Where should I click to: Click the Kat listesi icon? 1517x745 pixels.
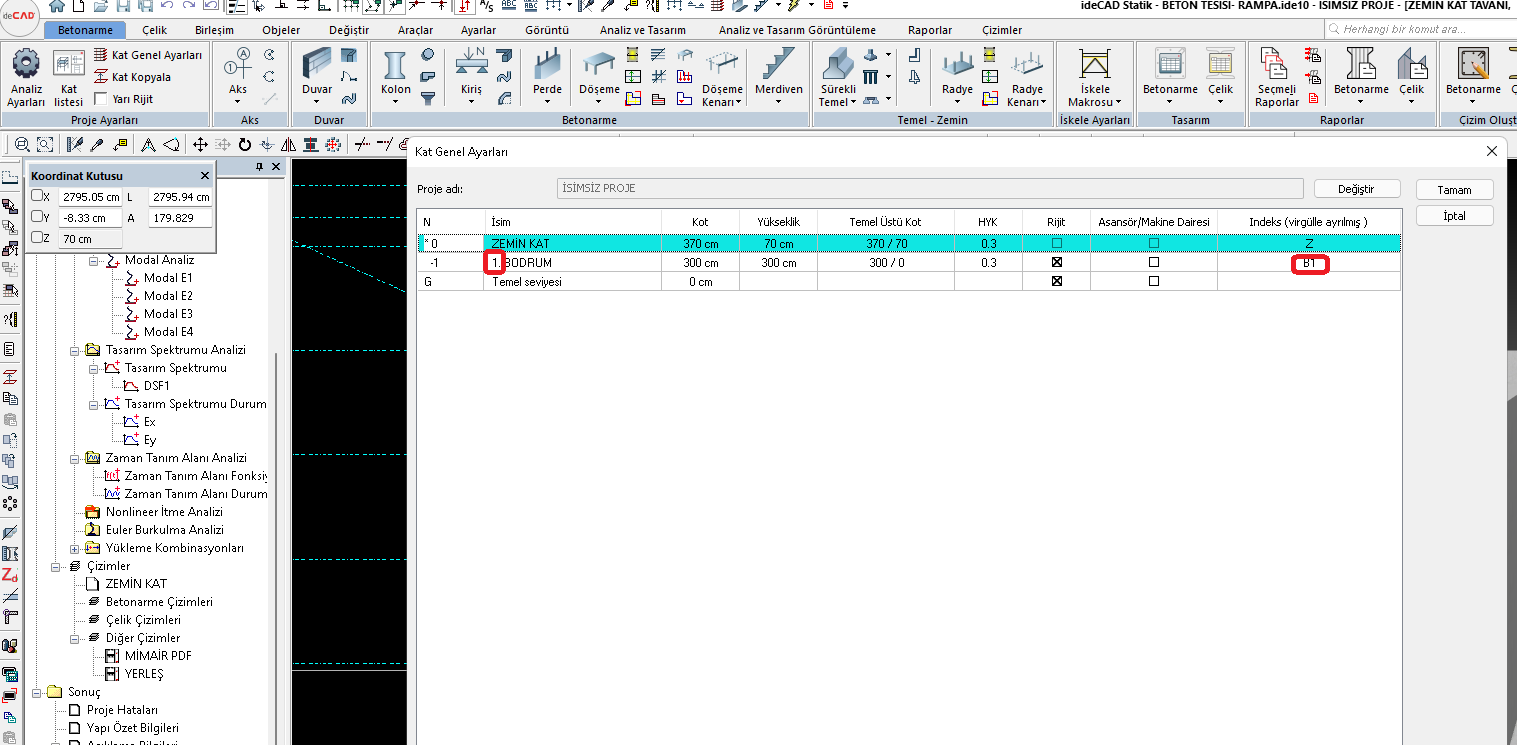click(69, 66)
